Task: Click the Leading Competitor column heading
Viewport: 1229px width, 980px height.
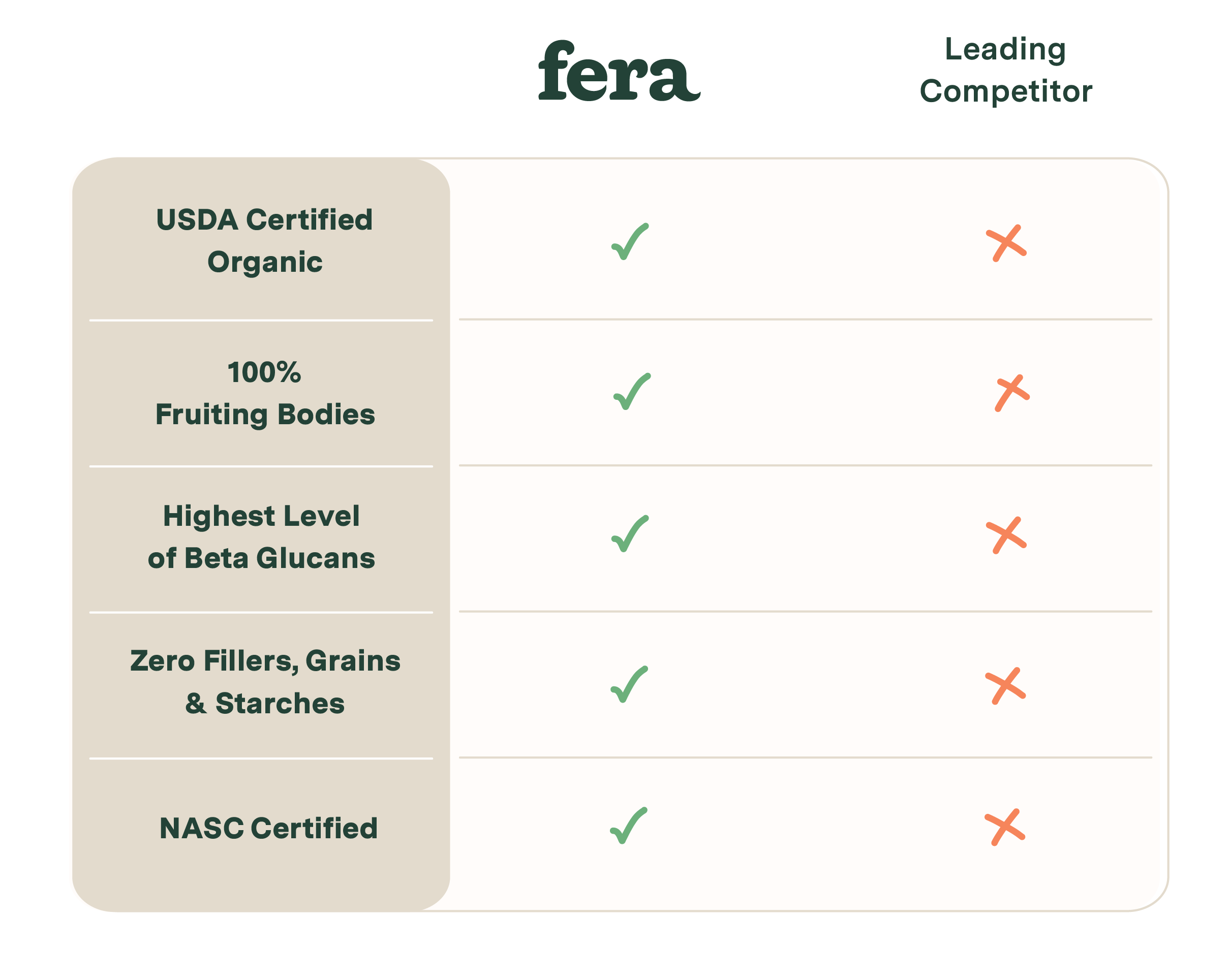Action: (1005, 70)
